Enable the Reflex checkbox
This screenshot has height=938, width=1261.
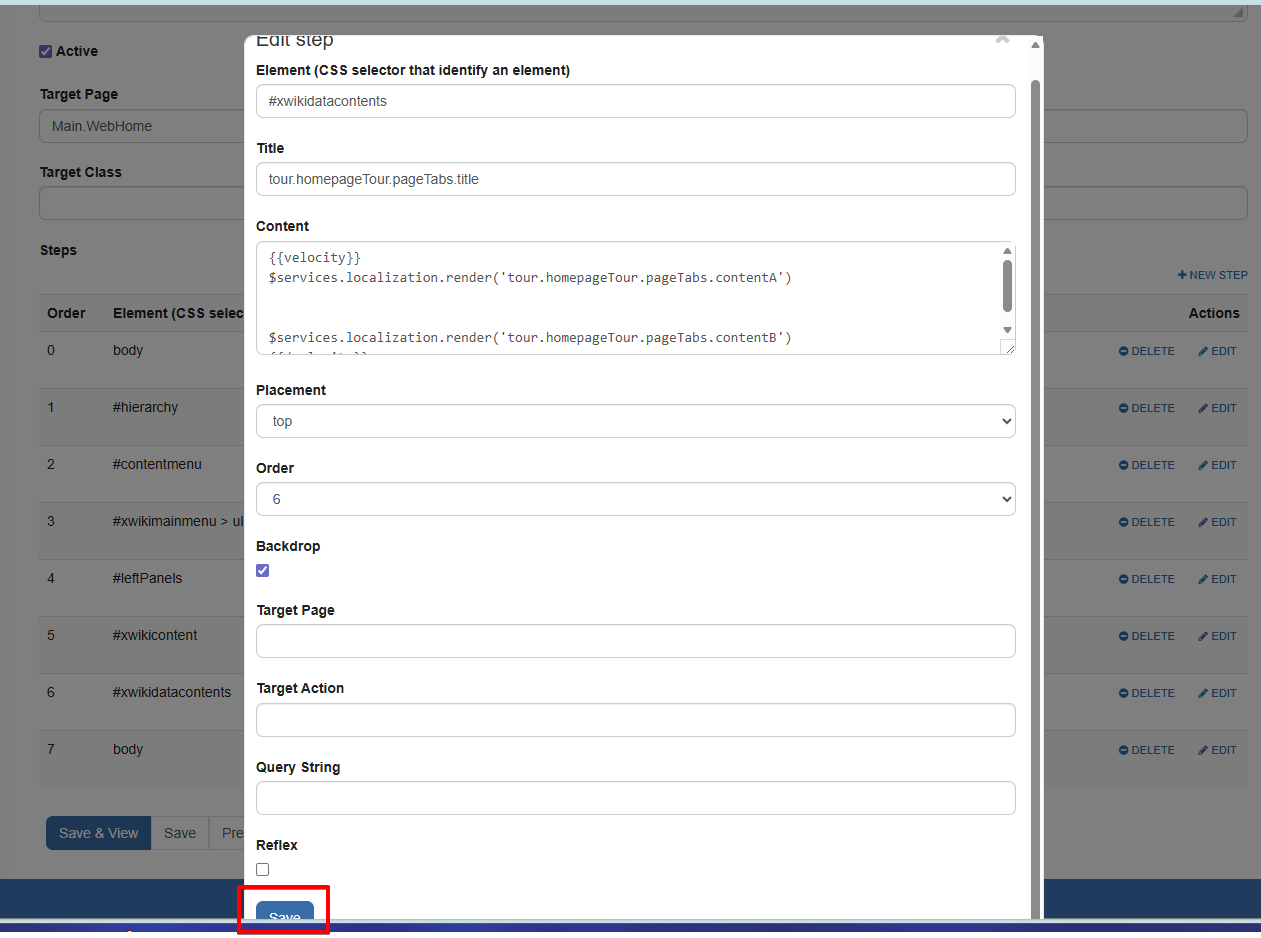pyautogui.click(x=263, y=869)
